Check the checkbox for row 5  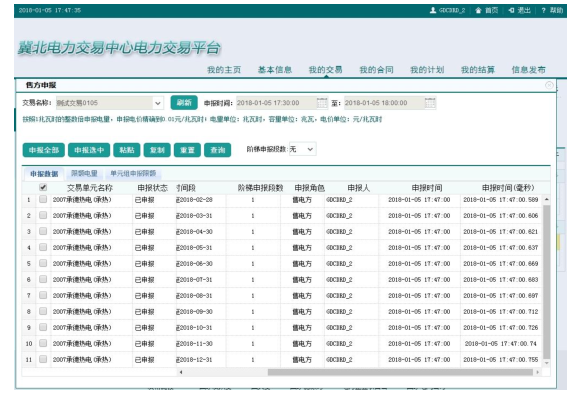43,263
